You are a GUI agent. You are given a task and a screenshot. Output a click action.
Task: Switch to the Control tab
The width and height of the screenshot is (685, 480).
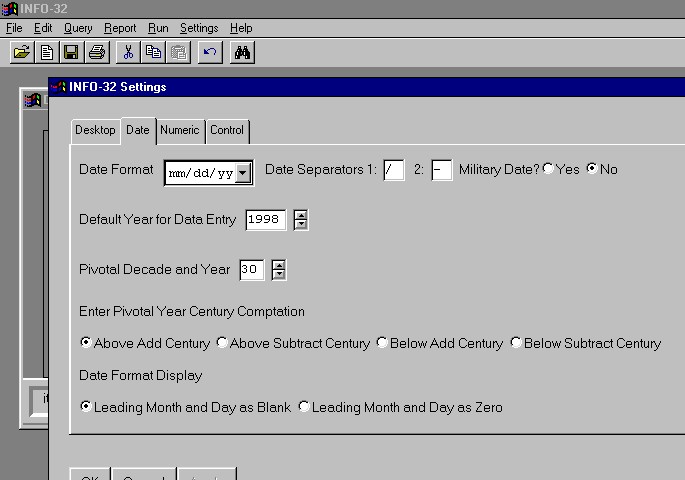(x=227, y=131)
